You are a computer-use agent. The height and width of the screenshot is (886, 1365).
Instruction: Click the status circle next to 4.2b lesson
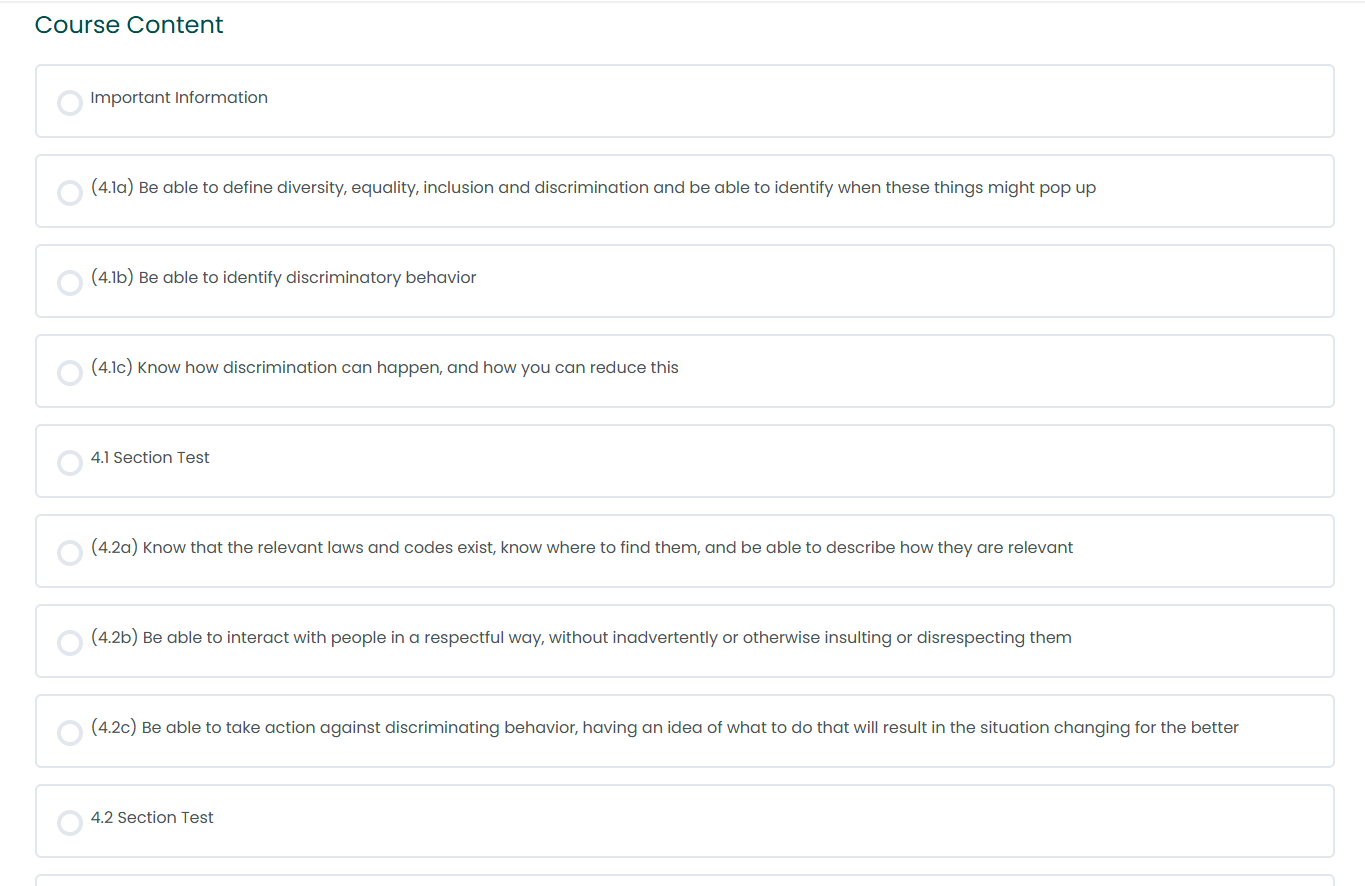tap(70, 643)
